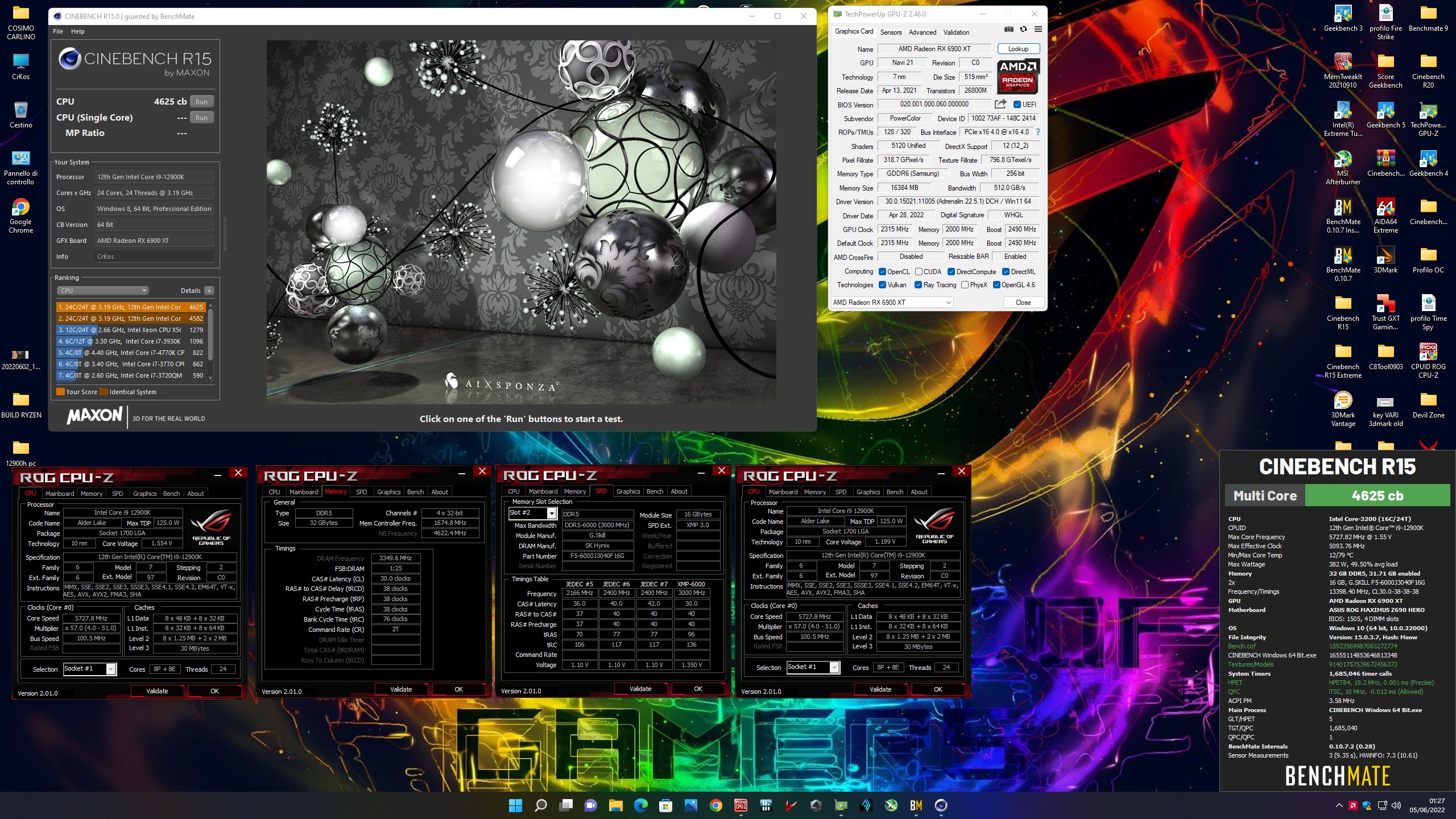
Task: Open AIDA64 Extreme desktop icon
Action: 1385,216
